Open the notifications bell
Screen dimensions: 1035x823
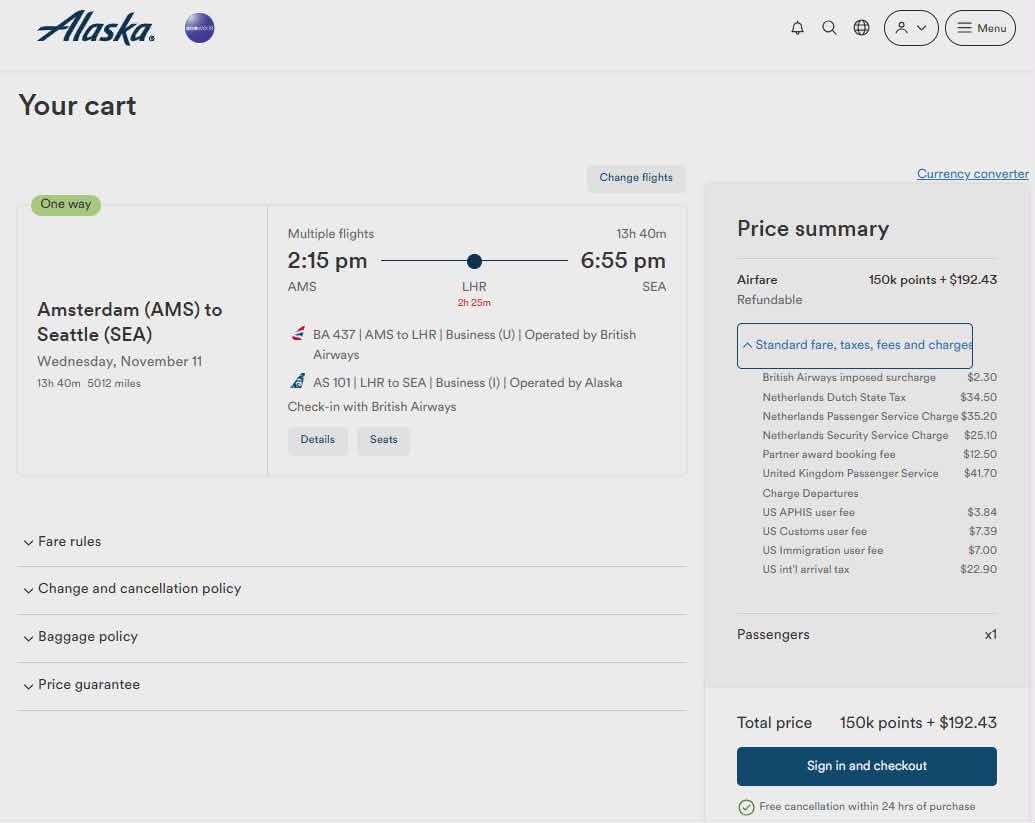pos(797,28)
